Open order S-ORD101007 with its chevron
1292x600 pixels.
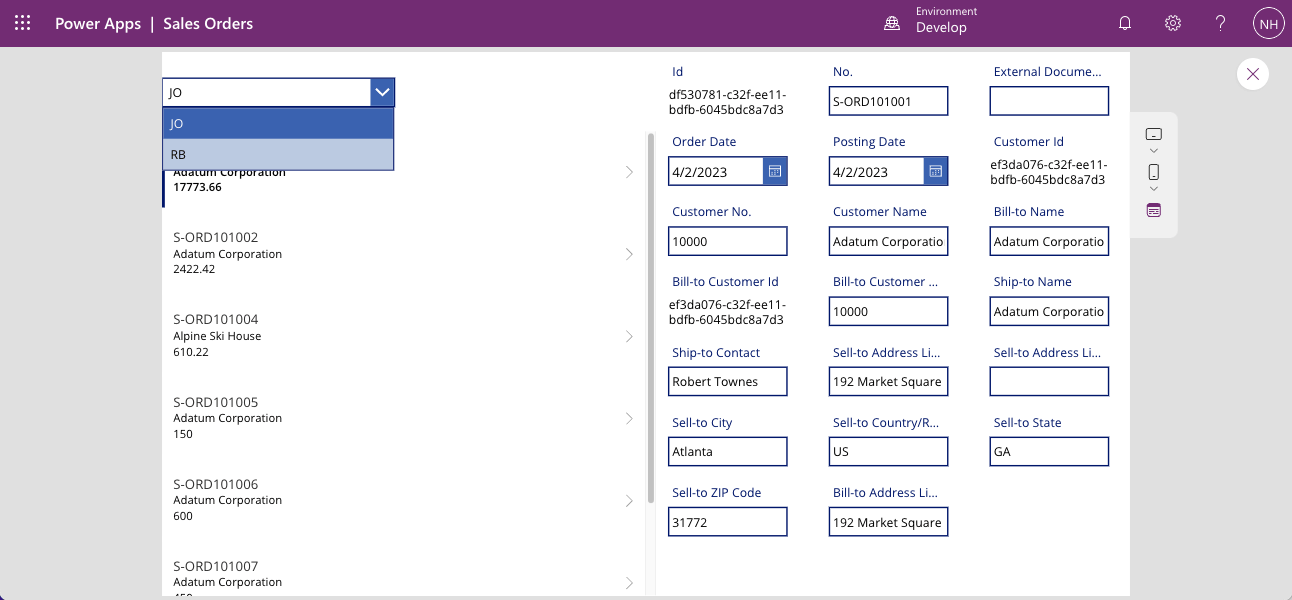(x=629, y=582)
